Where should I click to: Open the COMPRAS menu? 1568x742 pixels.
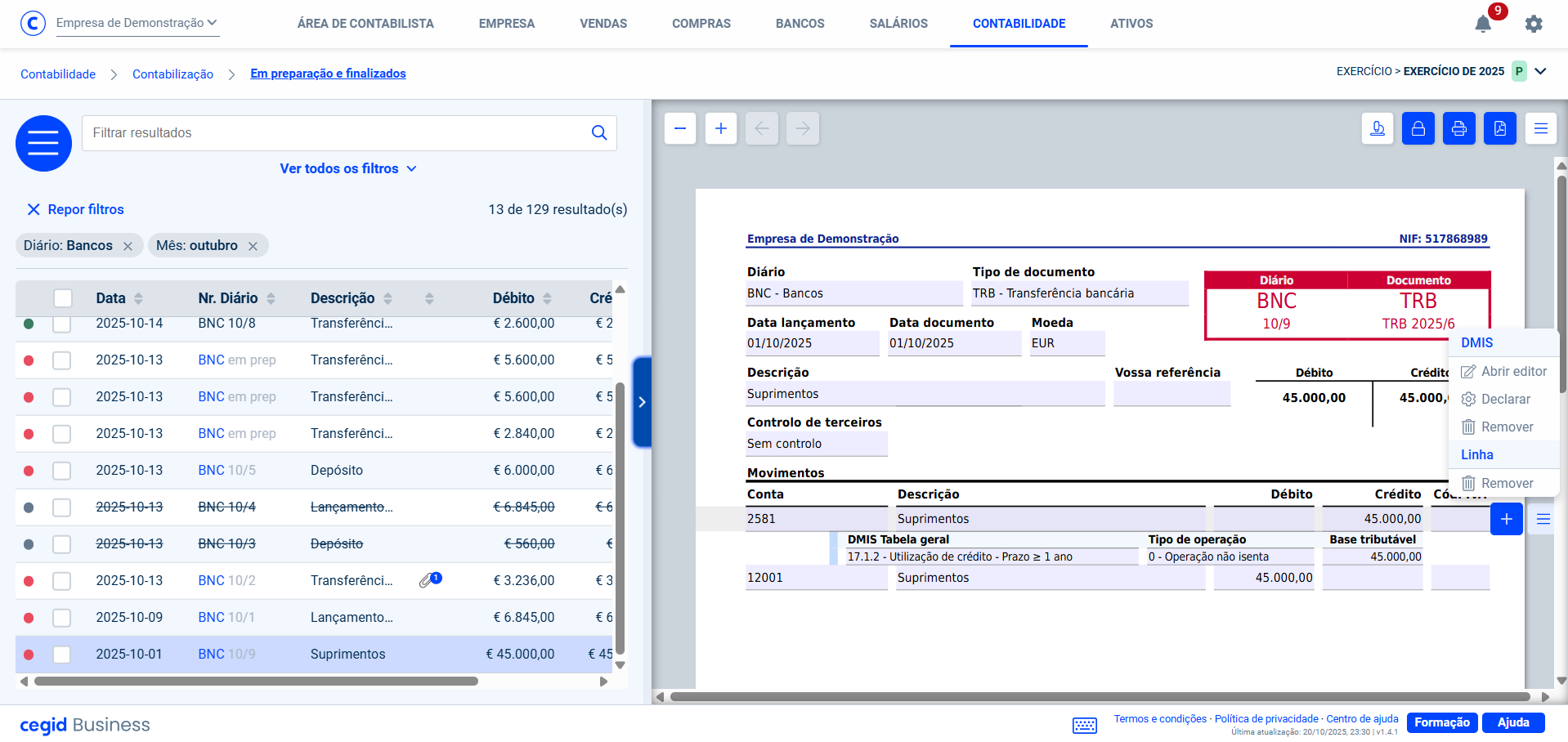point(701,24)
